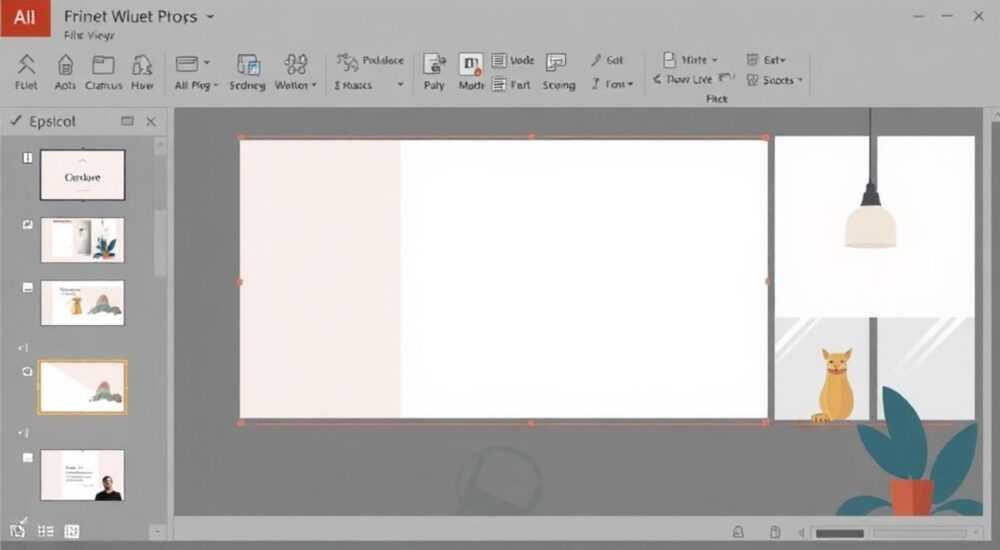Select the Cardore title slide thumbnail
This screenshot has width=1000, height=550.
click(x=83, y=175)
